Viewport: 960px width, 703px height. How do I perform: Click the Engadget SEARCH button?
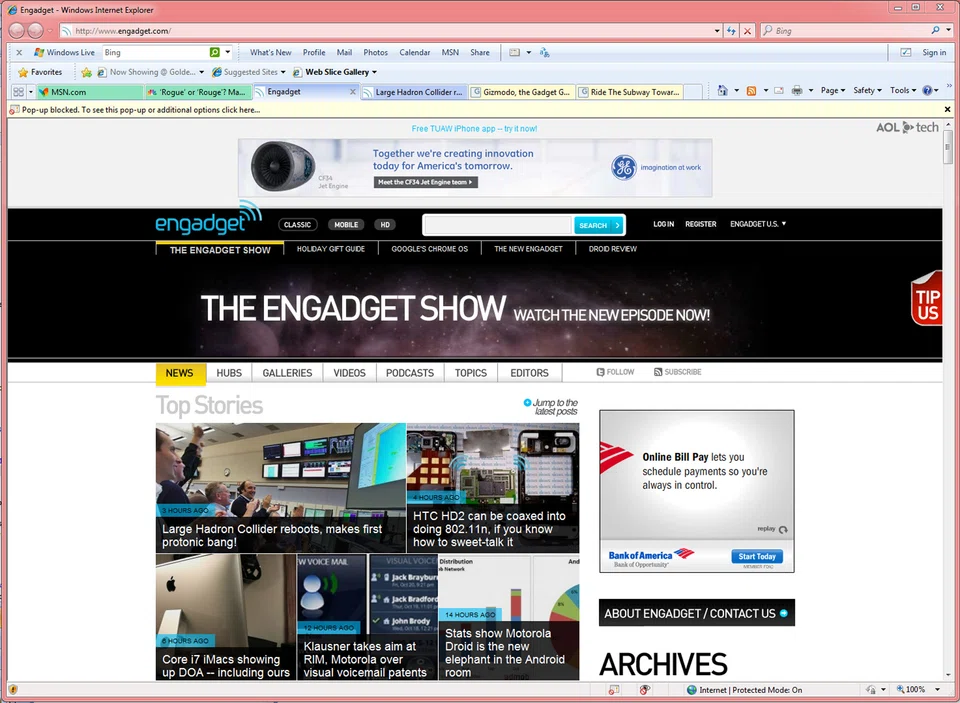[598, 225]
